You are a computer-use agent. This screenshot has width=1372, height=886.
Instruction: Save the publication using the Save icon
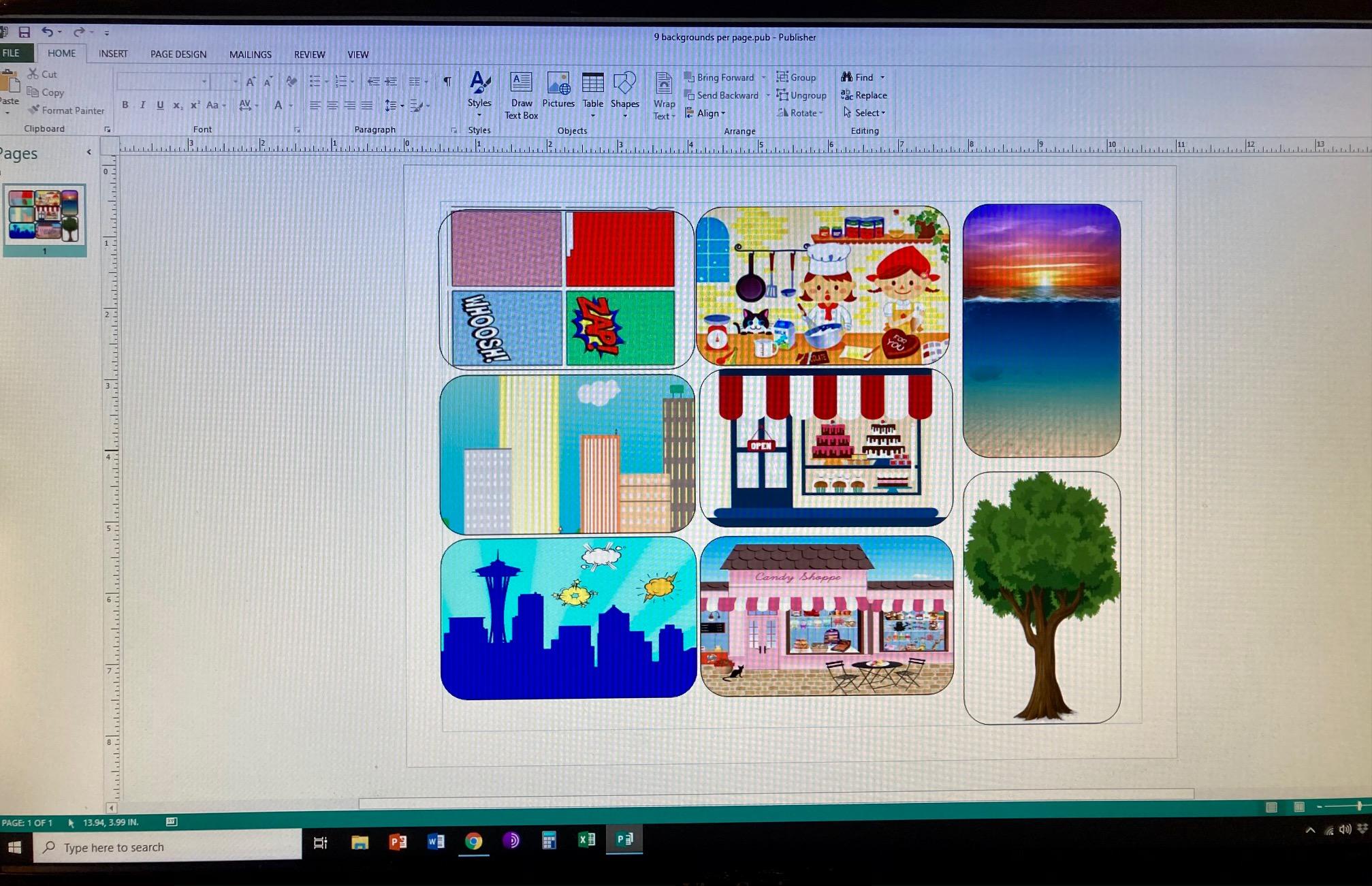tap(25, 31)
